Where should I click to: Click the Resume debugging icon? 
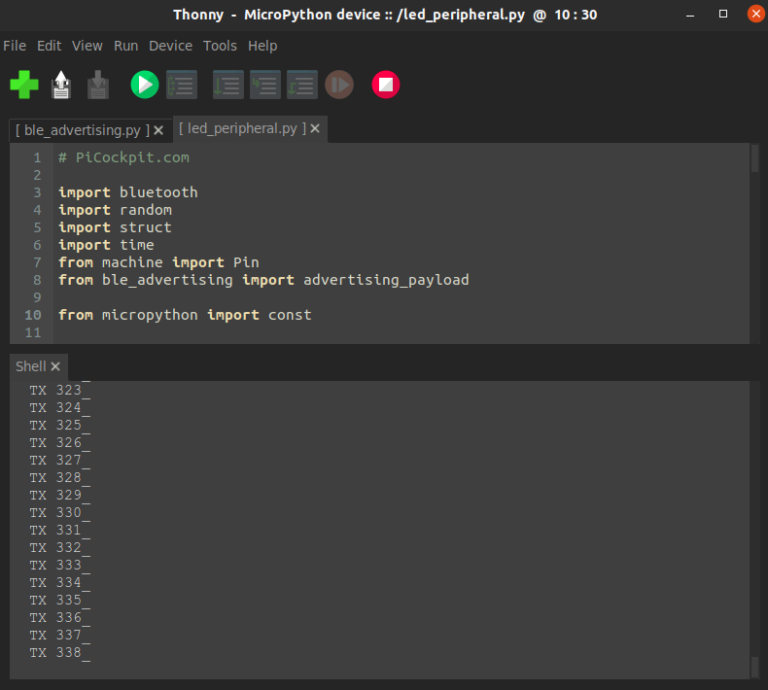click(340, 85)
